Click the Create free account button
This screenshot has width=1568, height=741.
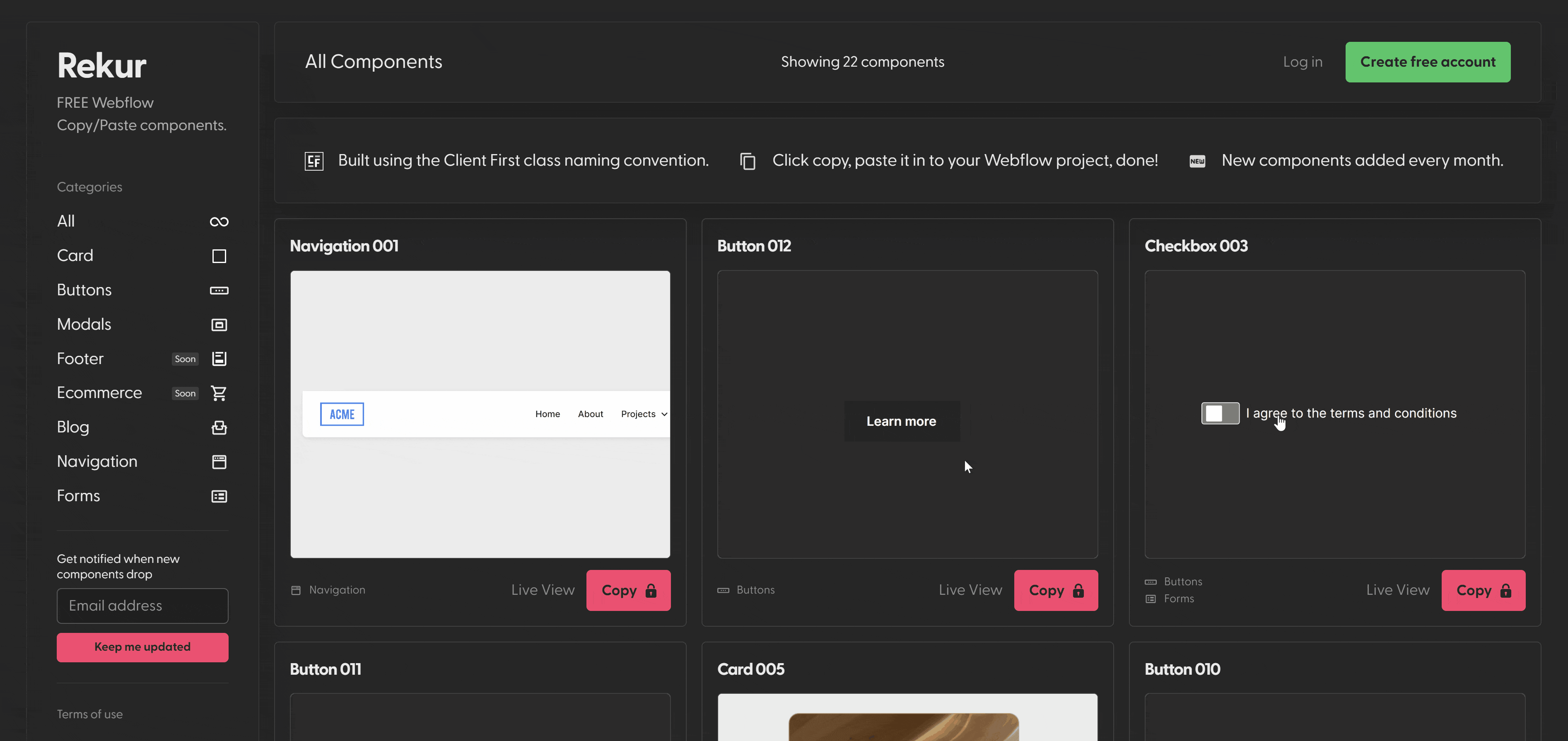pyautogui.click(x=1427, y=61)
